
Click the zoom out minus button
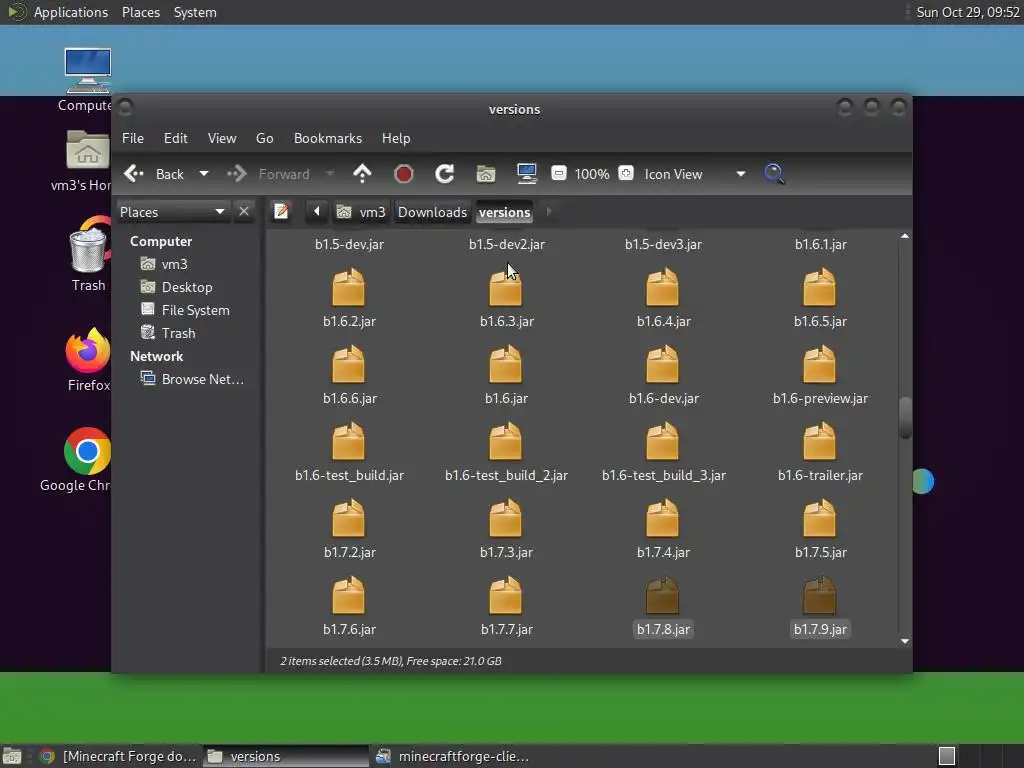coord(559,174)
